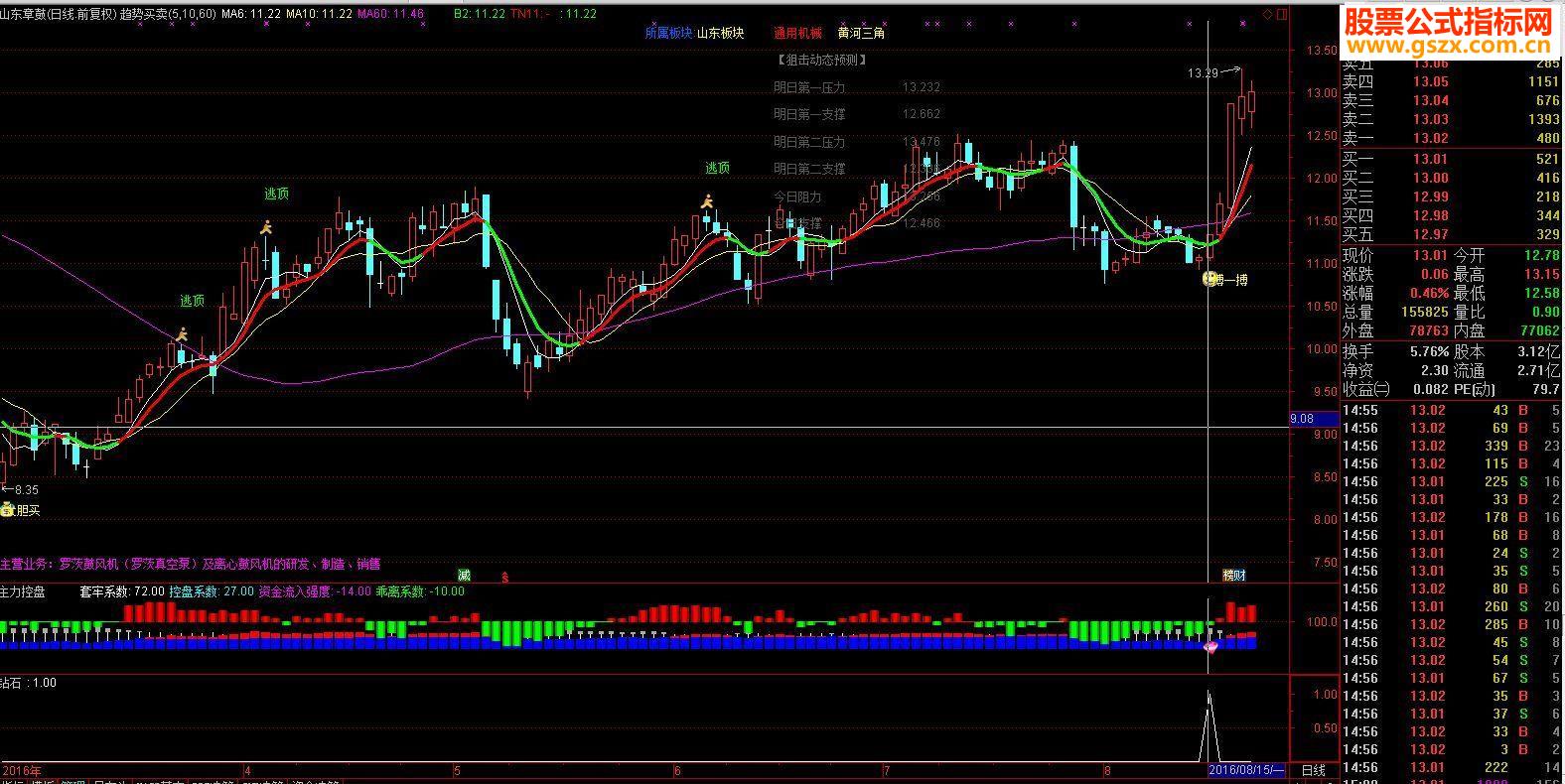
Task: Click the 主营业务 company description line
Action: pyautogui.click(x=190, y=564)
